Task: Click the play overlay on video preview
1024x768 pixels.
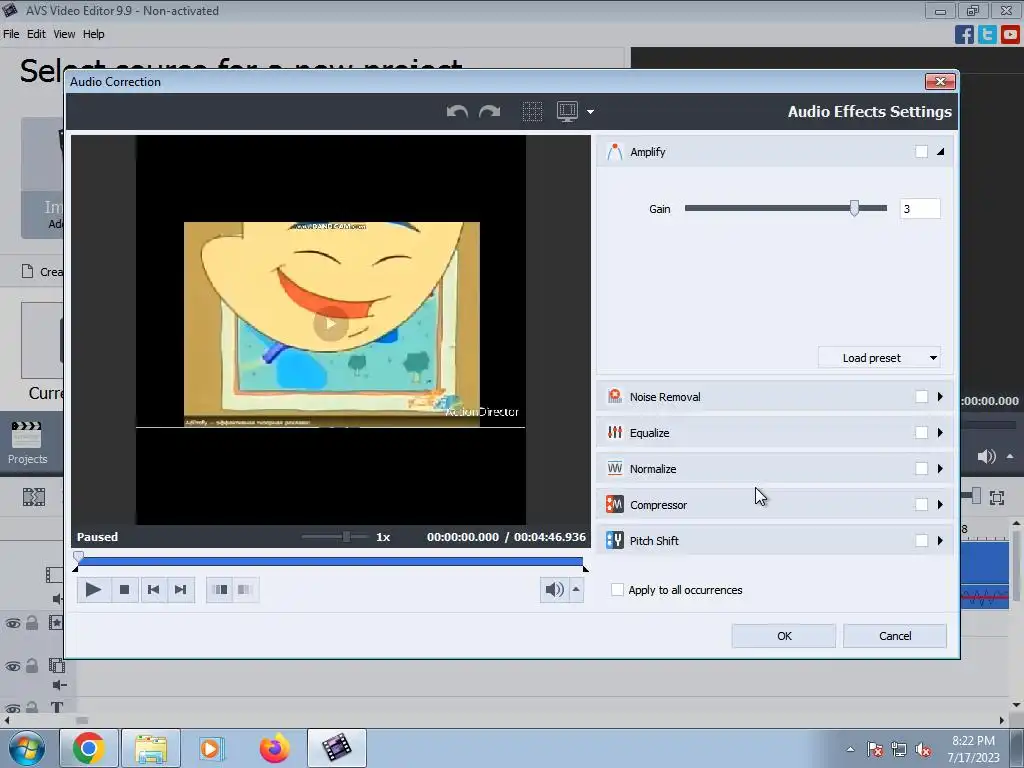Action: 330,323
